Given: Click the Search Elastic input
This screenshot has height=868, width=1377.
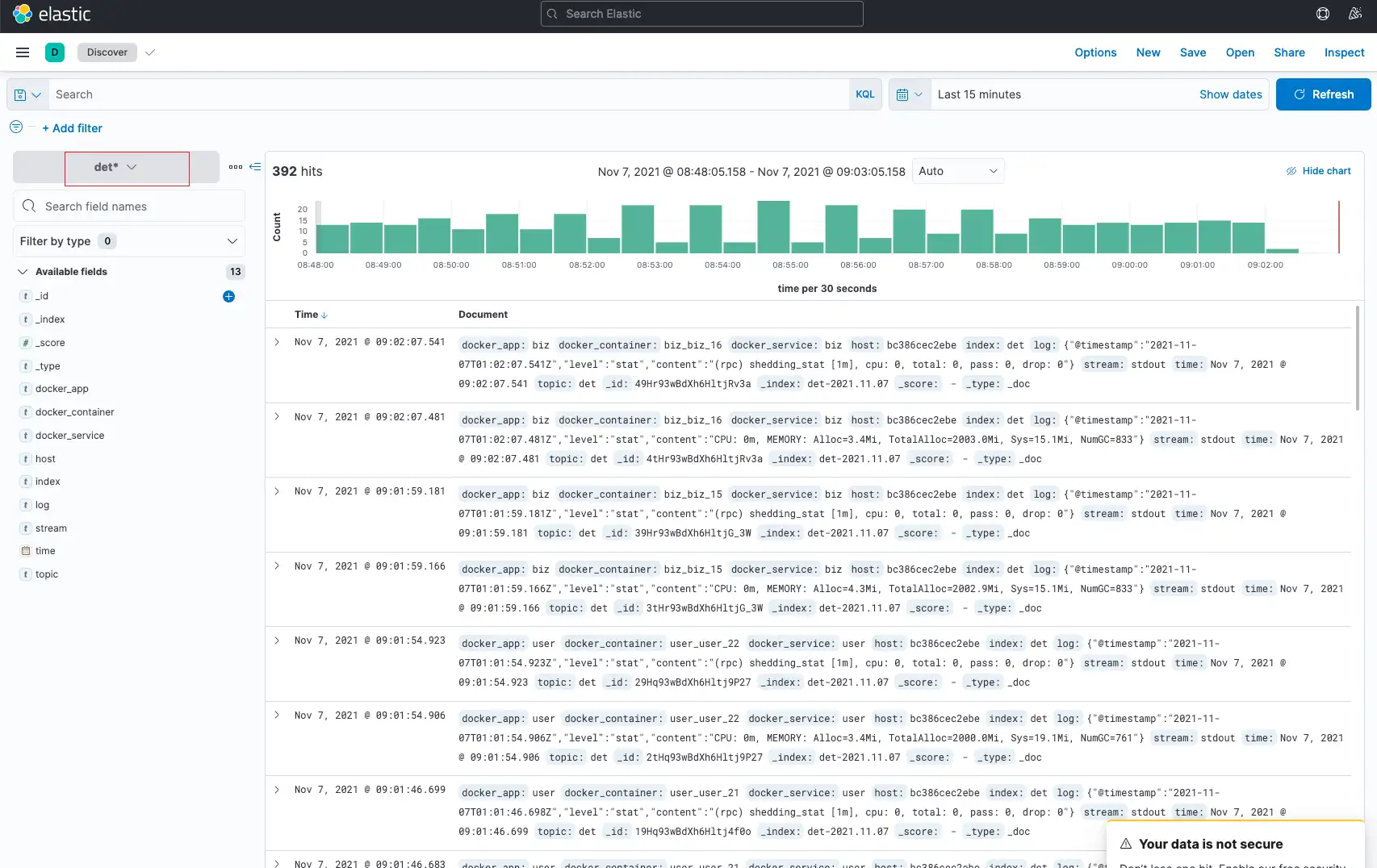Looking at the screenshot, I should [701, 14].
